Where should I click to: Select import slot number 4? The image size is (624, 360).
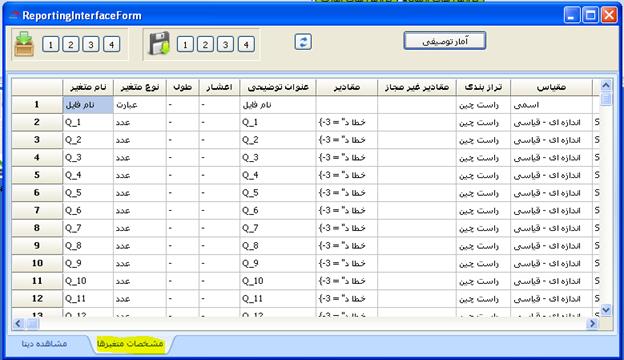(x=111, y=45)
